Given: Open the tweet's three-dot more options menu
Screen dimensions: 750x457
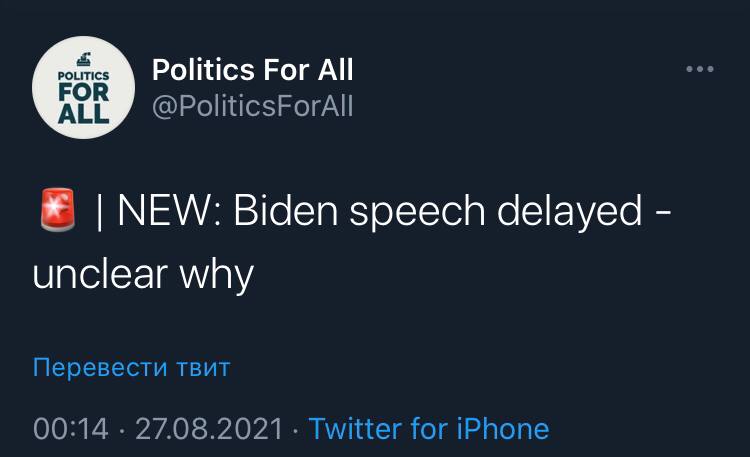Looking at the screenshot, I should click(x=700, y=70).
